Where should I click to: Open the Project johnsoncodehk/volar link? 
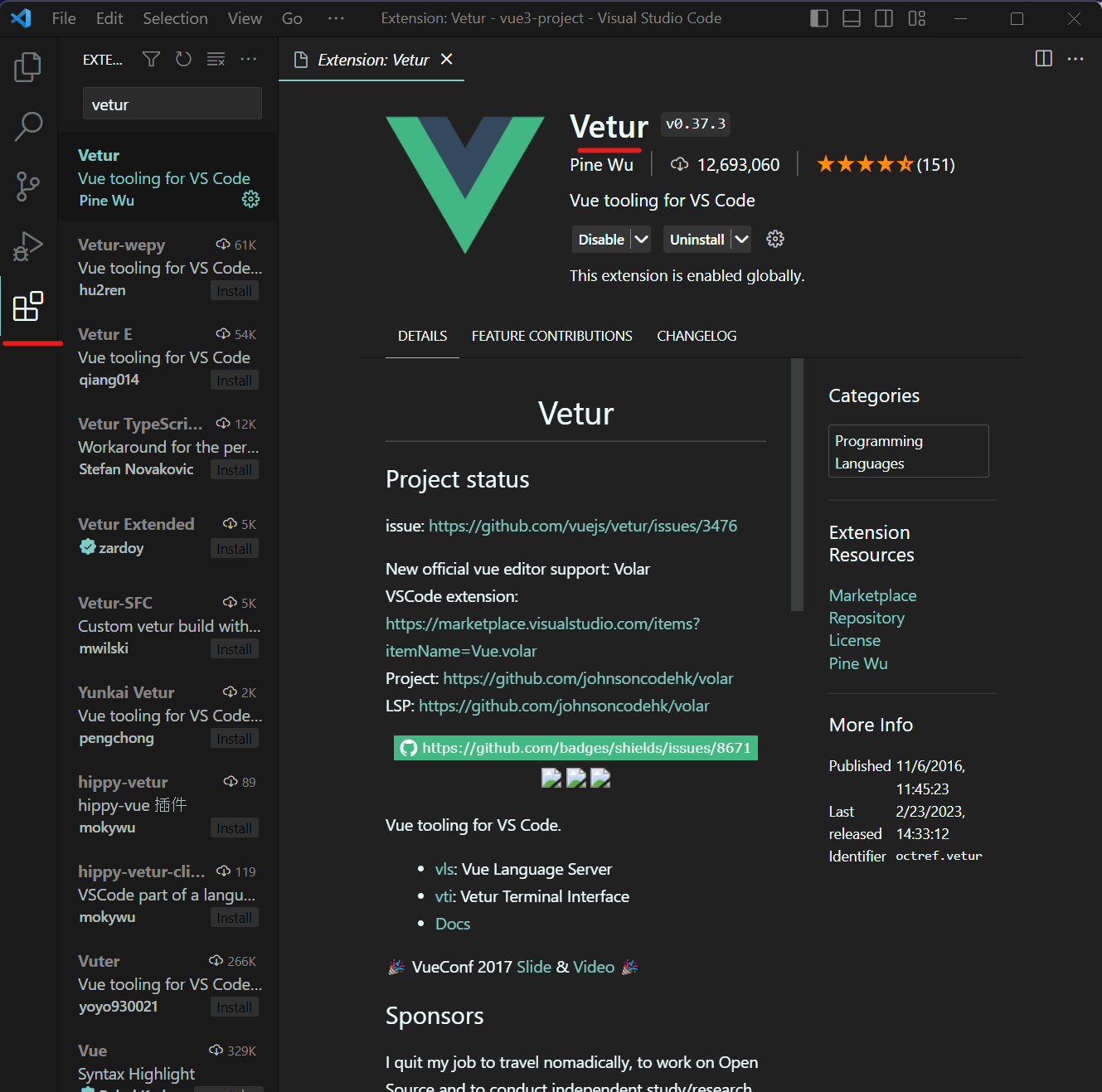point(588,678)
